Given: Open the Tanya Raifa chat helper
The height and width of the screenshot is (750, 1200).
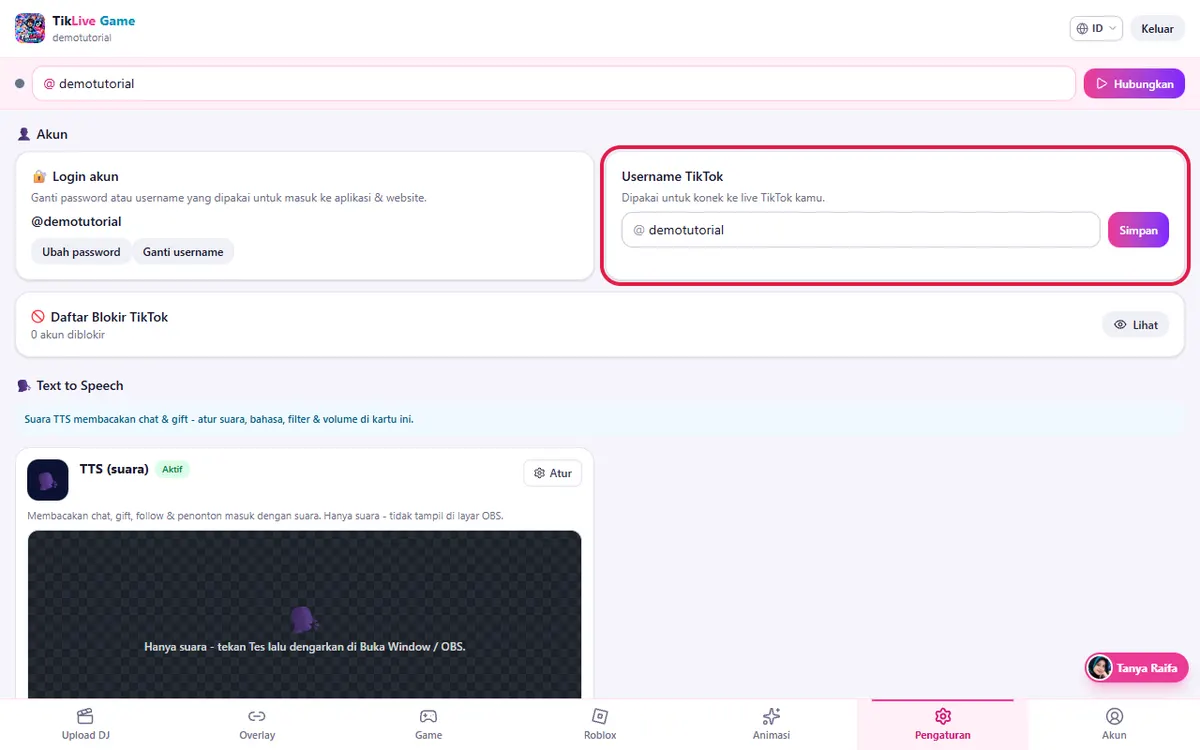Looking at the screenshot, I should (1136, 668).
